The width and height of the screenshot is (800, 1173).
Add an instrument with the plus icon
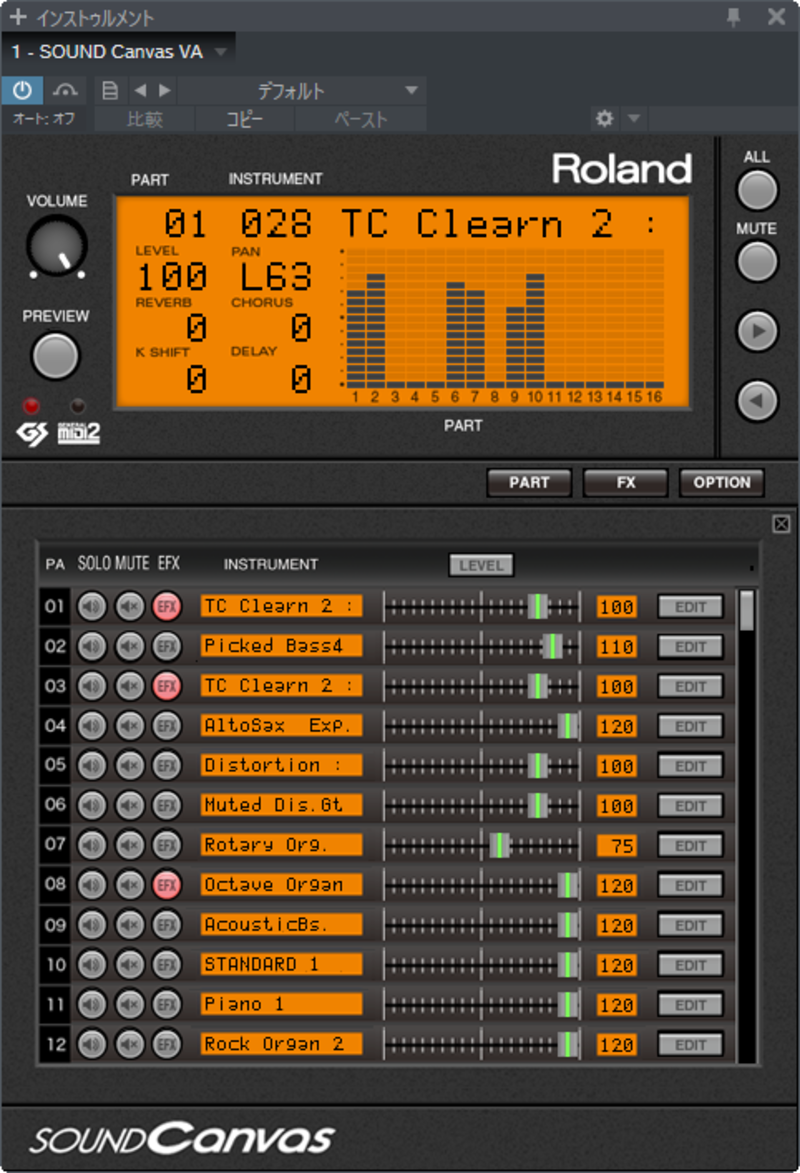(17, 16)
